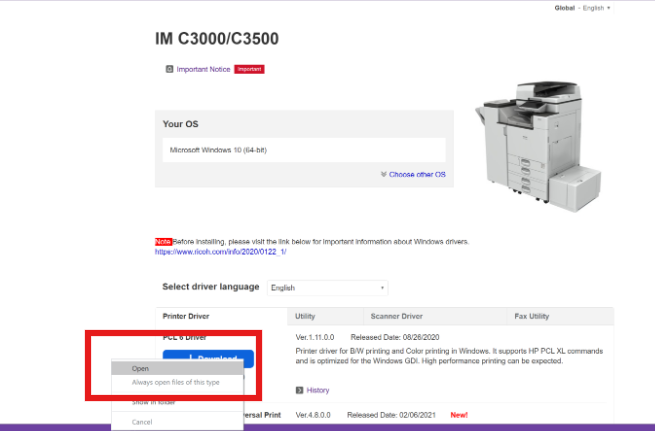Open the History link
Image resolution: width=655 pixels, height=431 pixels.
[318, 390]
